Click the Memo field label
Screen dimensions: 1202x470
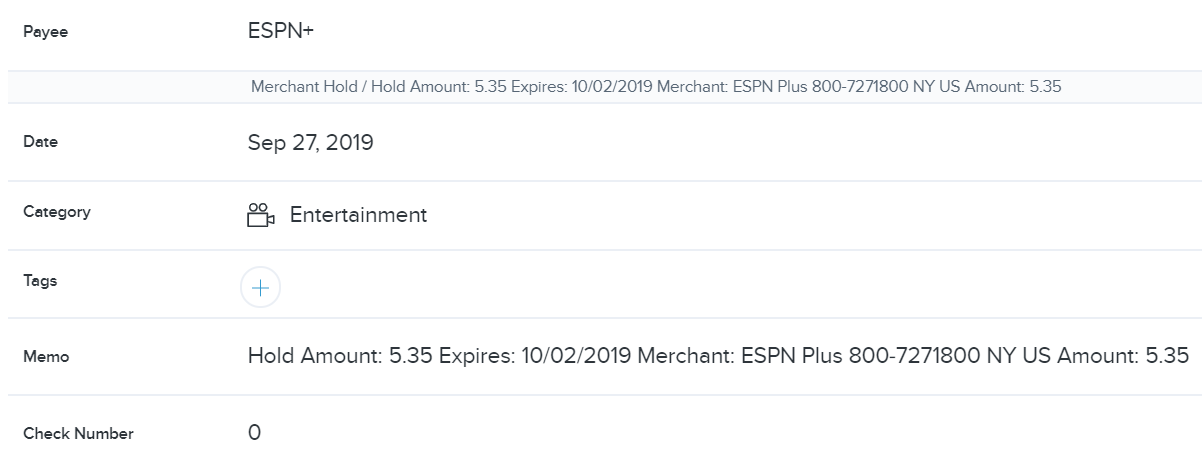tap(46, 356)
